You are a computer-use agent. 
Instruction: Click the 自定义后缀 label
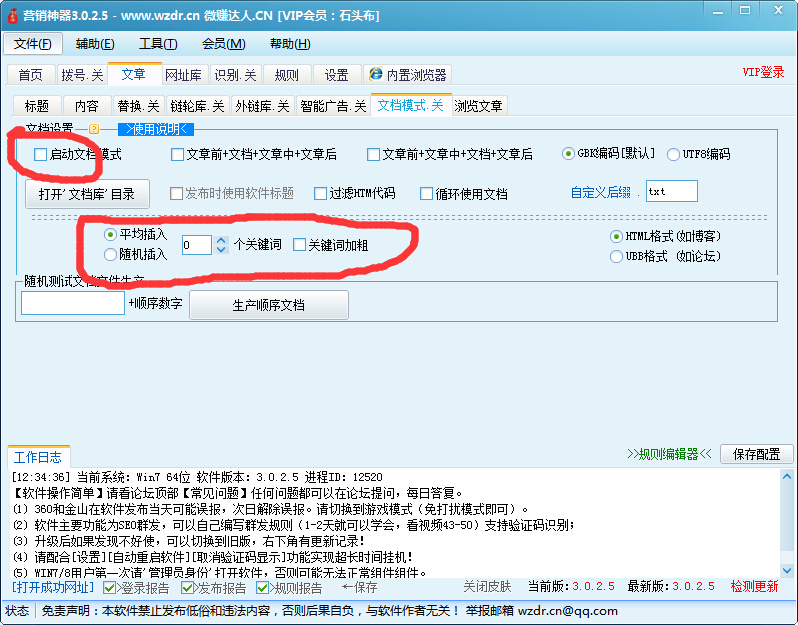pyautogui.click(x=600, y=192)
